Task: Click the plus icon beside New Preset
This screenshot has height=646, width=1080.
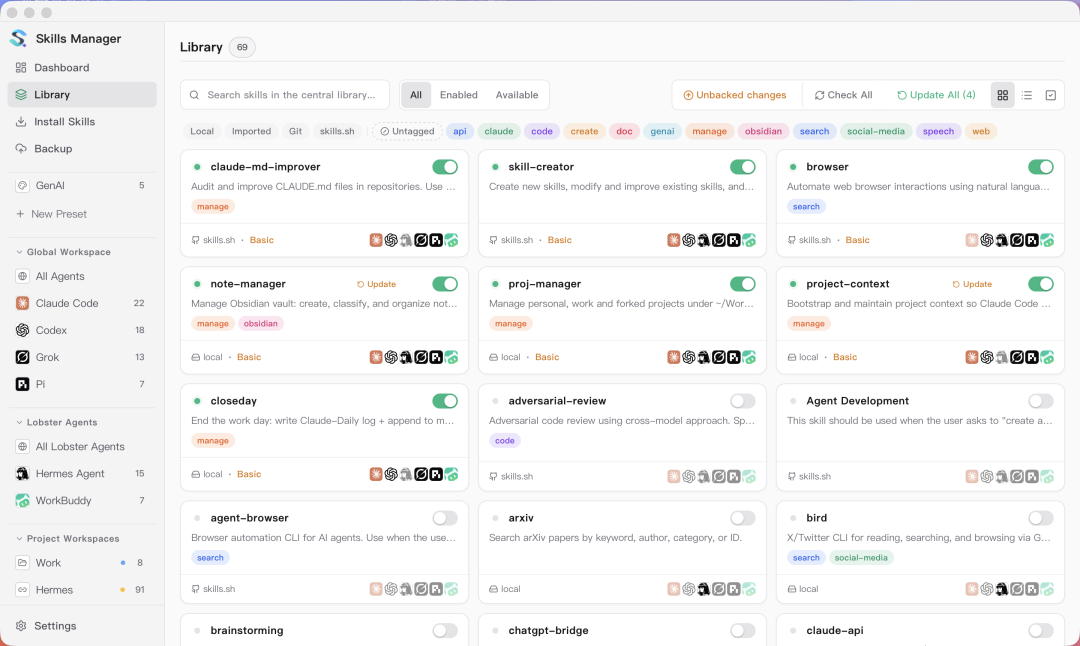Action: click(20, 213)
